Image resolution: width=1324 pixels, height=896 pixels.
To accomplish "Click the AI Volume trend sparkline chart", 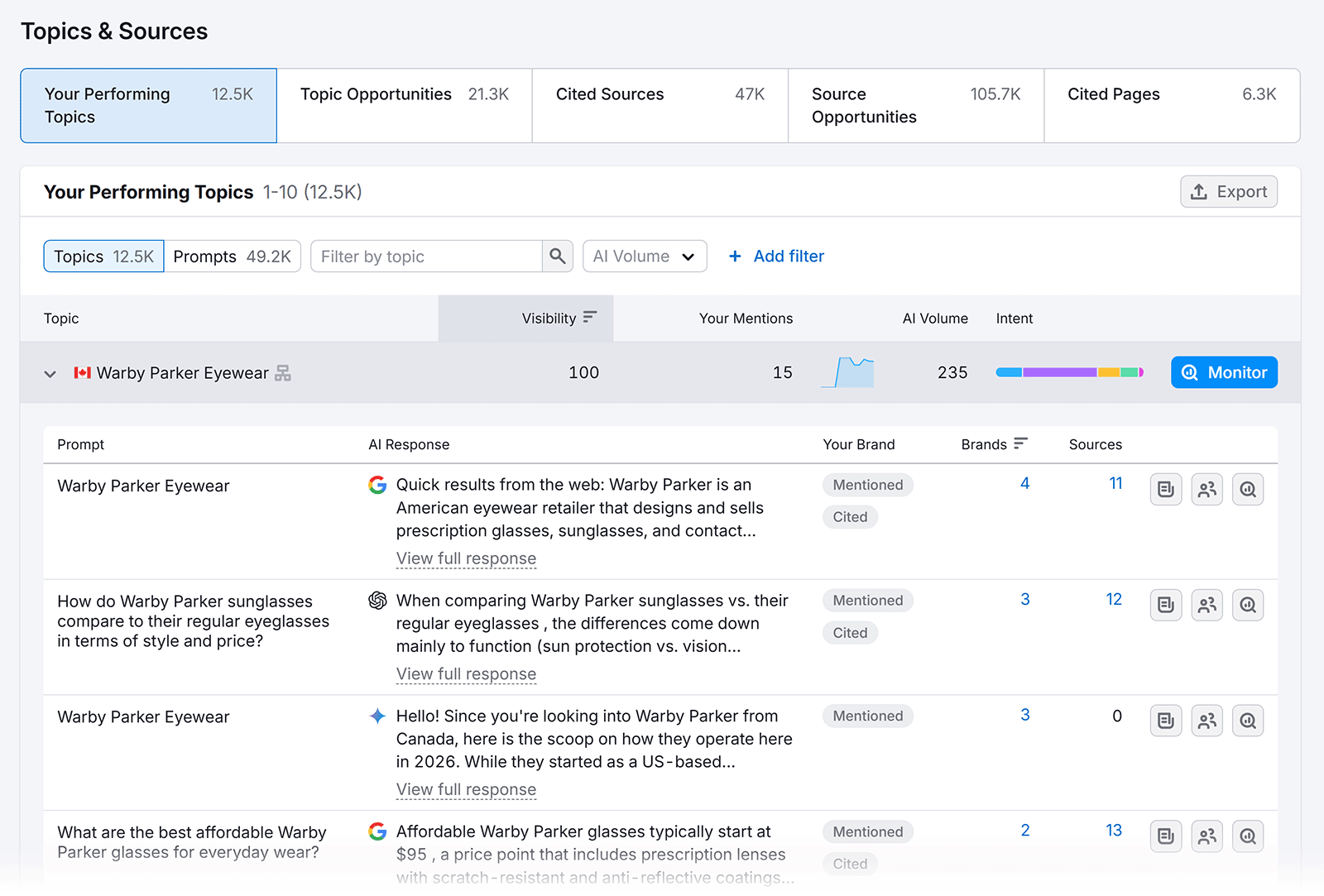I will tap(847, 372).
